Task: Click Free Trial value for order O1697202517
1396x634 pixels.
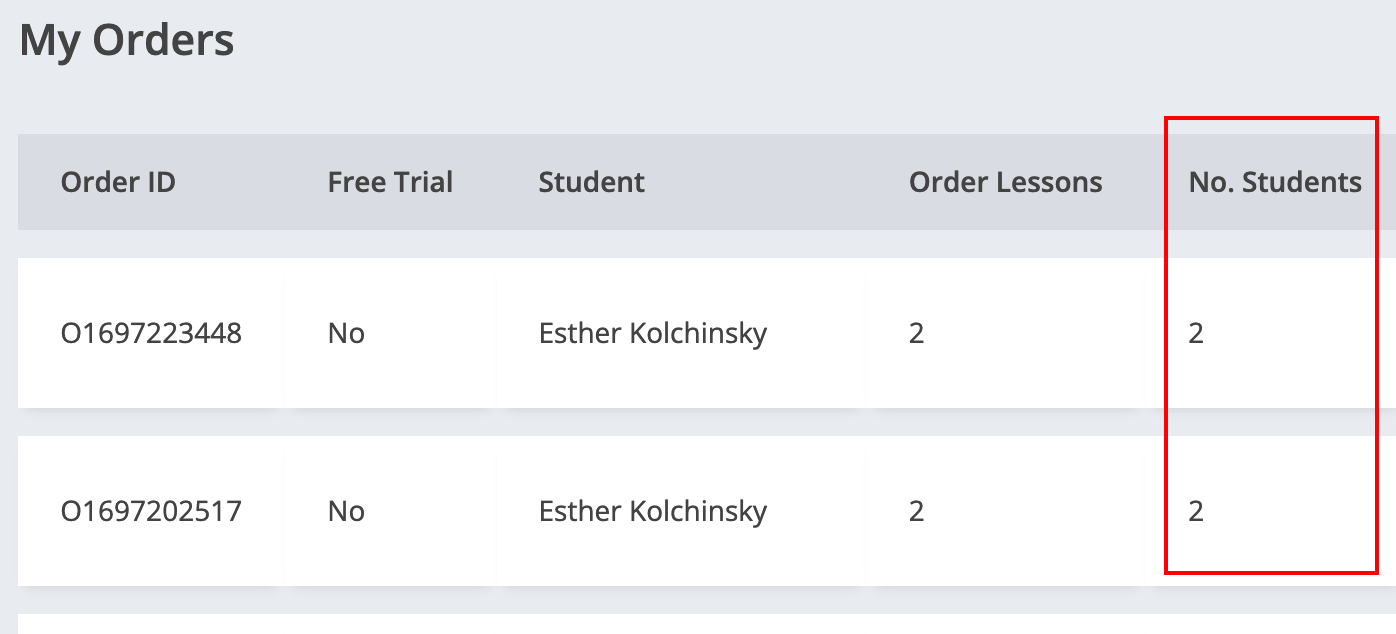Action: [x=346, y=511]
